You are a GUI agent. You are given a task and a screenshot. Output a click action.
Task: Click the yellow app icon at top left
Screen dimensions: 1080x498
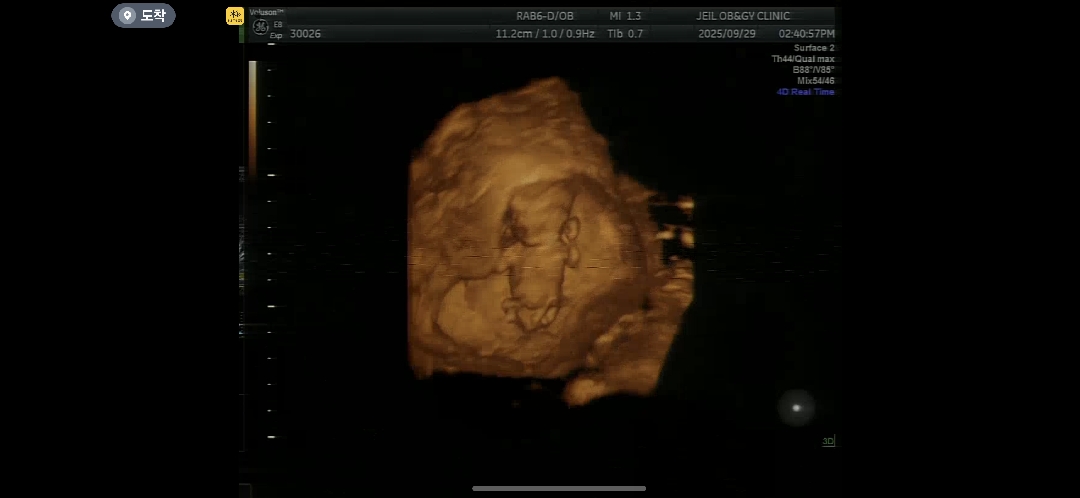click(235, 16)
